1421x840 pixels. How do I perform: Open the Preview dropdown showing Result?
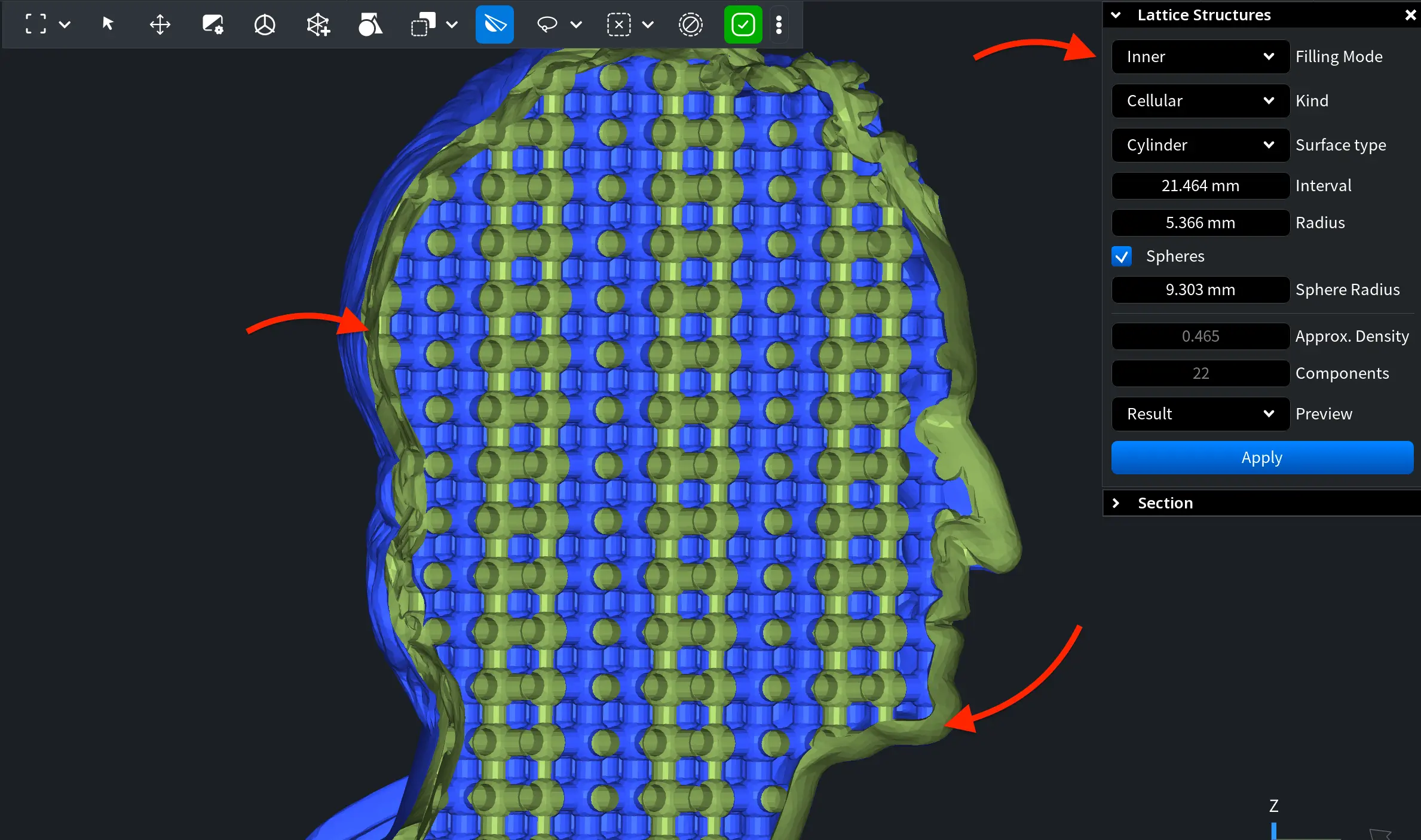pos(1200,413)
